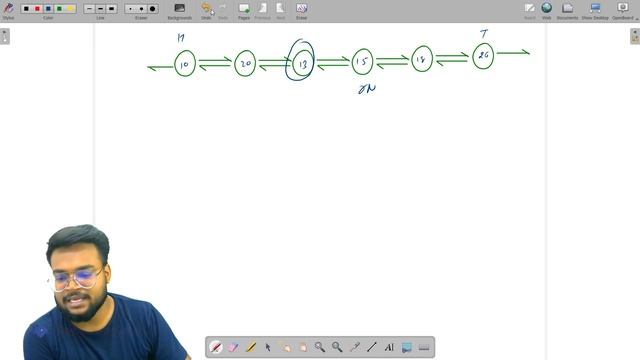Open the virtual keyboard
This screenshot has width=640, height=360.
coord(424,347)
